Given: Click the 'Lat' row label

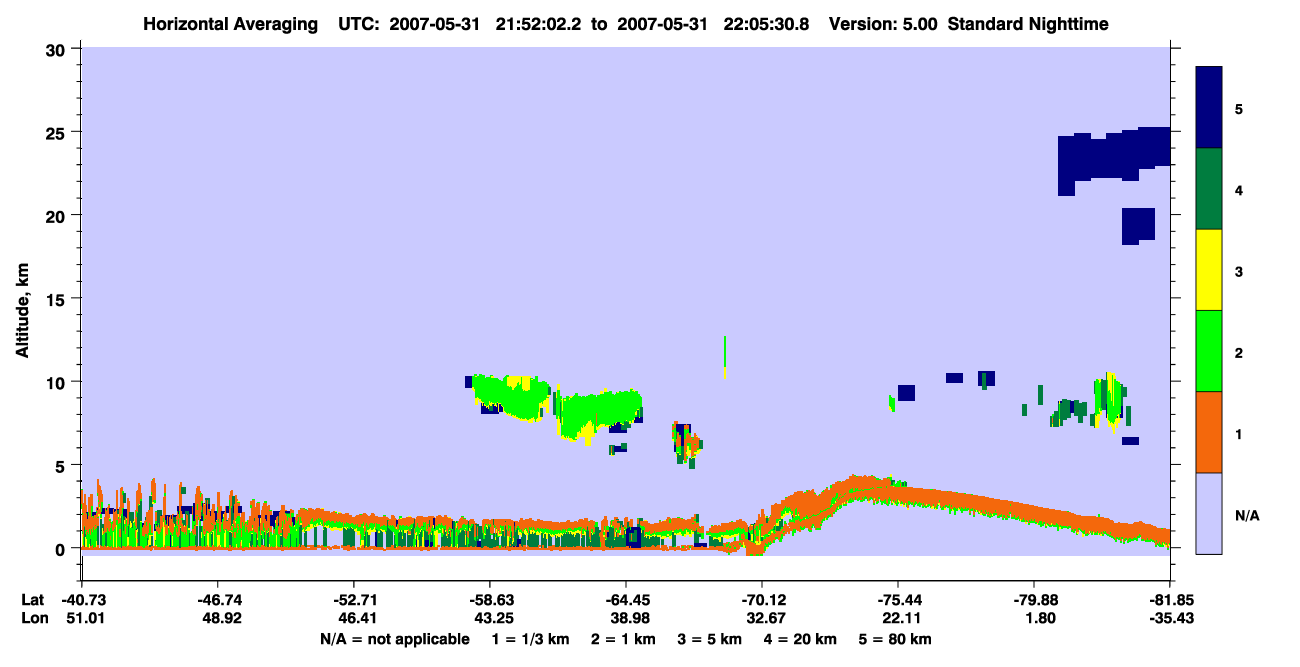Looking at the screenshot, I should click(32, 600).
